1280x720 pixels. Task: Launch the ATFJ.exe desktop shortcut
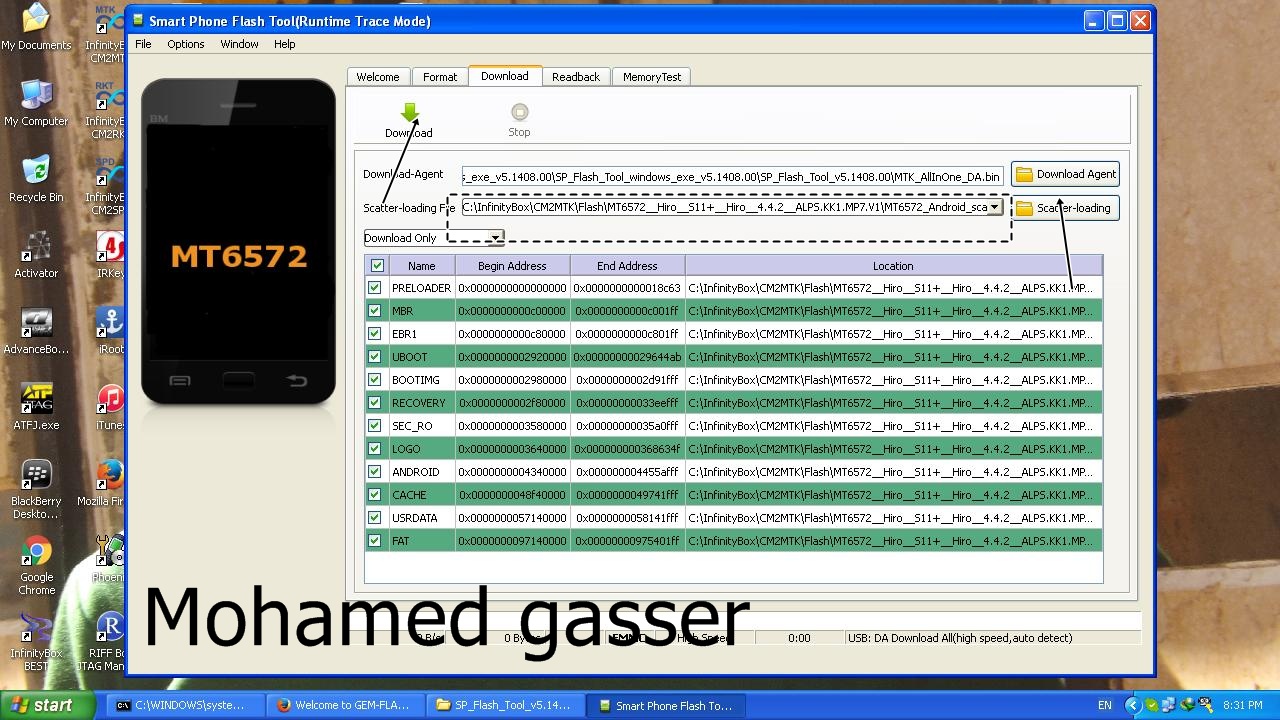[x=36, y=407]
